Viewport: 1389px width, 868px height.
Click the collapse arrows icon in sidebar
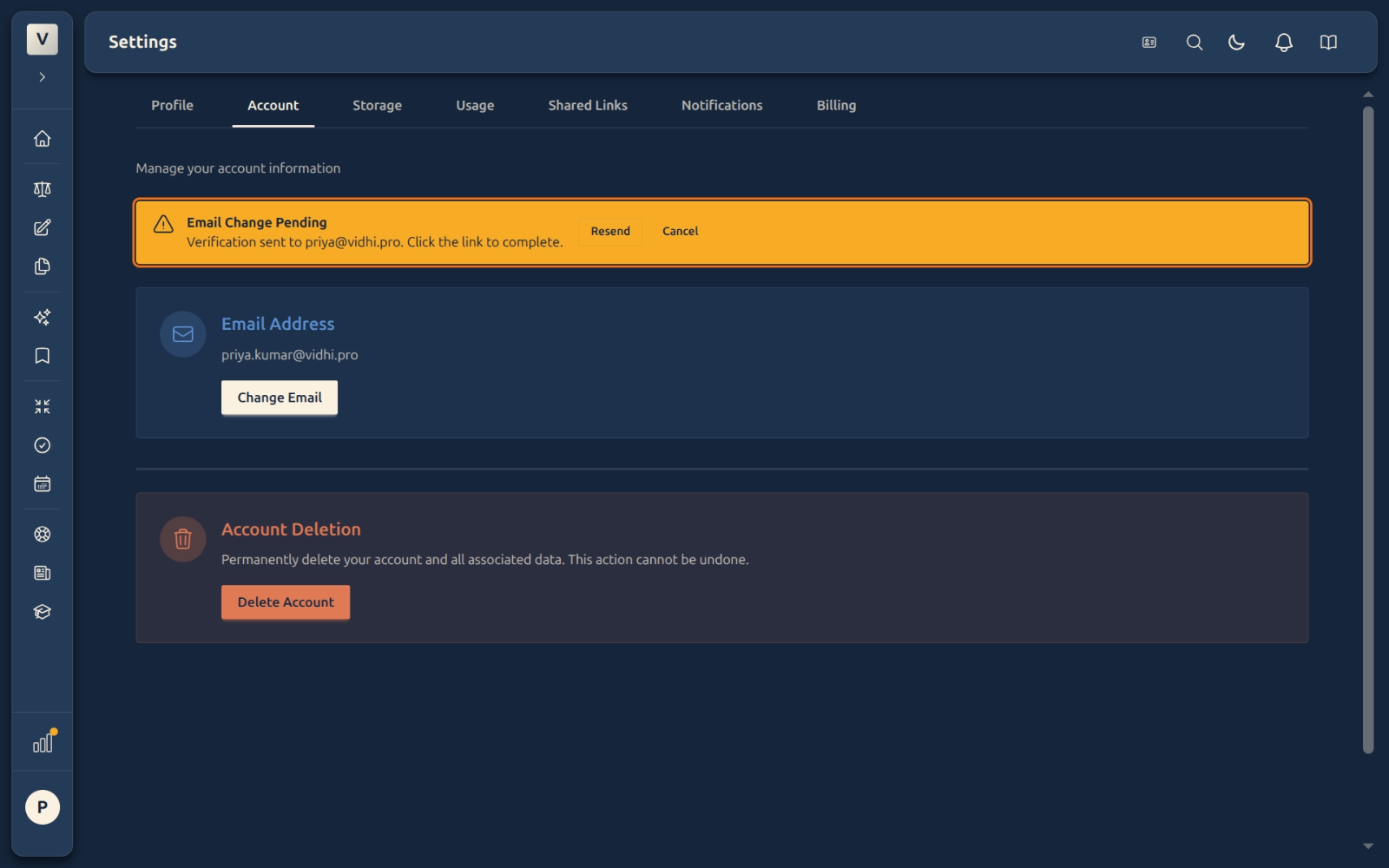42,406
